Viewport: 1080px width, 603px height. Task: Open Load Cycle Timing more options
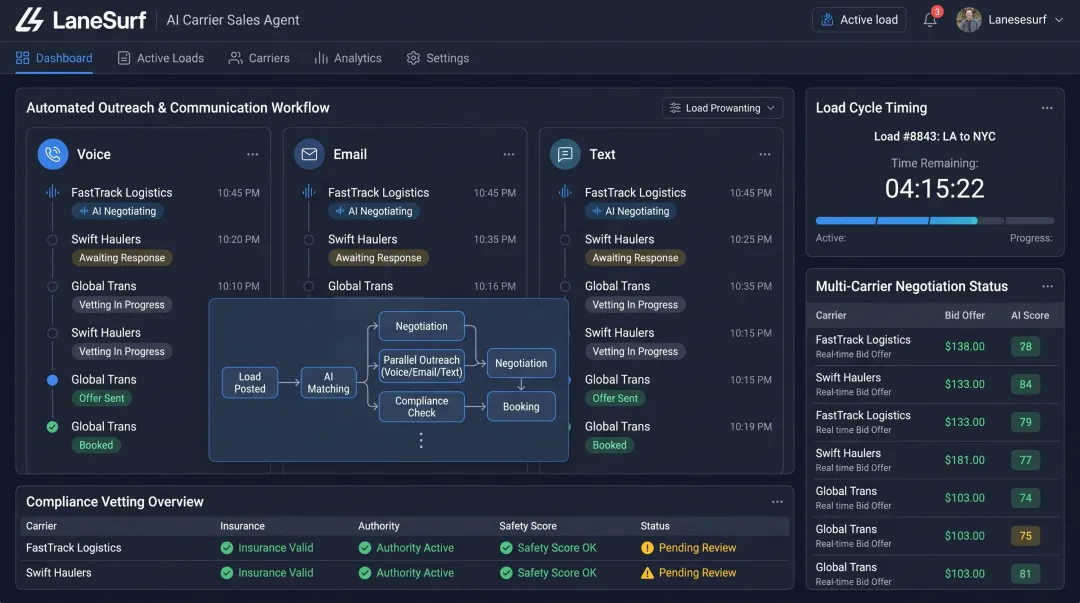point(1047,108)
